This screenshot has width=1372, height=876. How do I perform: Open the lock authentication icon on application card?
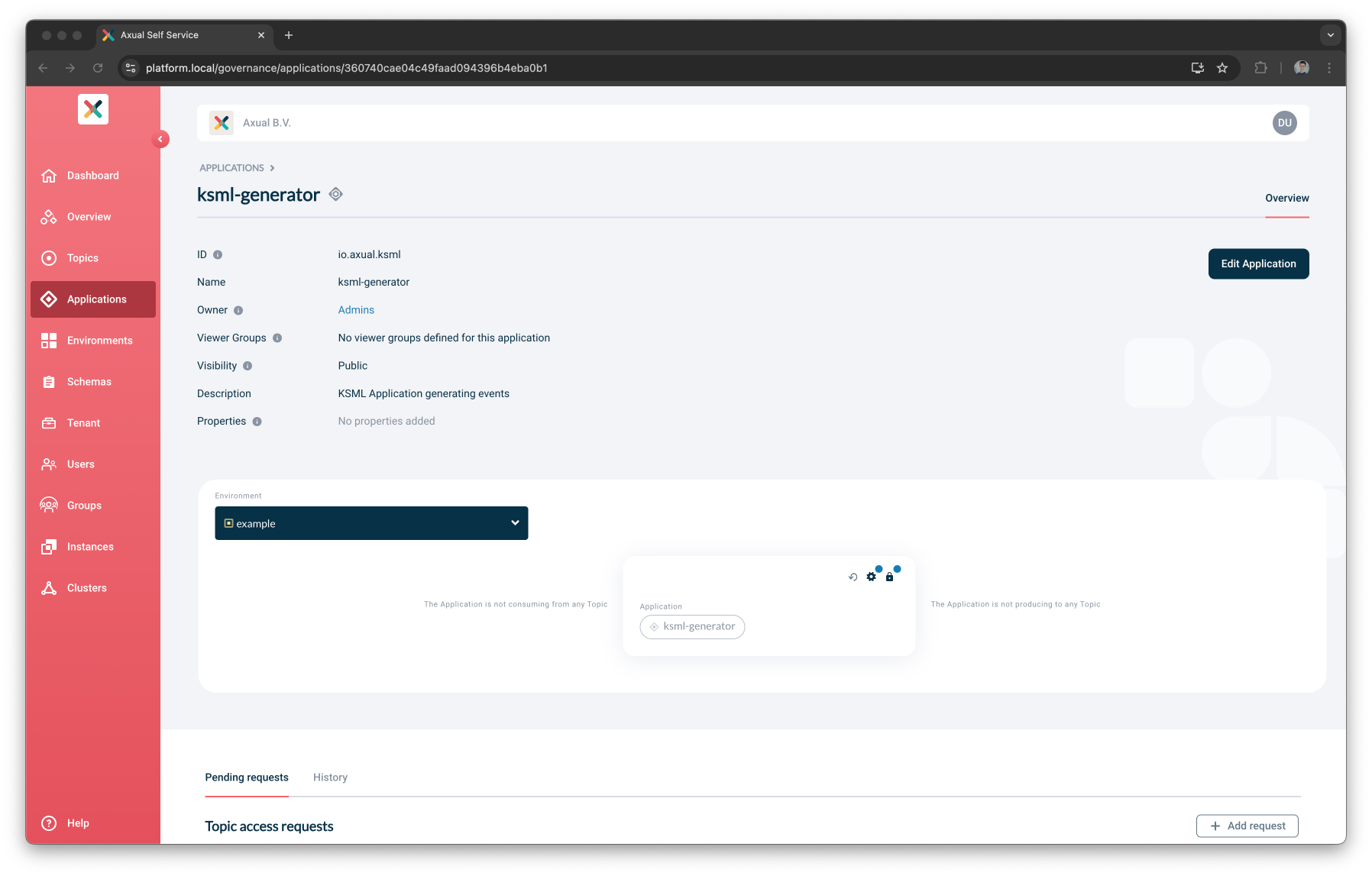pyautogui.click(x=889, y=577)
